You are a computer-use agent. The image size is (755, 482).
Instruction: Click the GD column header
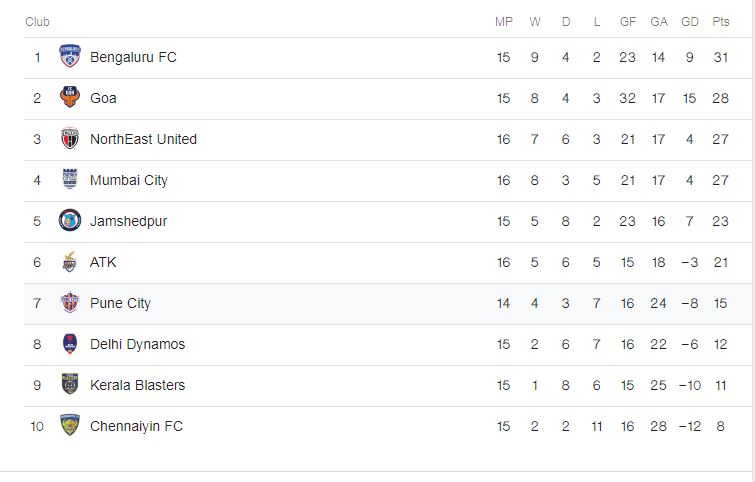(x=689, y=22)
